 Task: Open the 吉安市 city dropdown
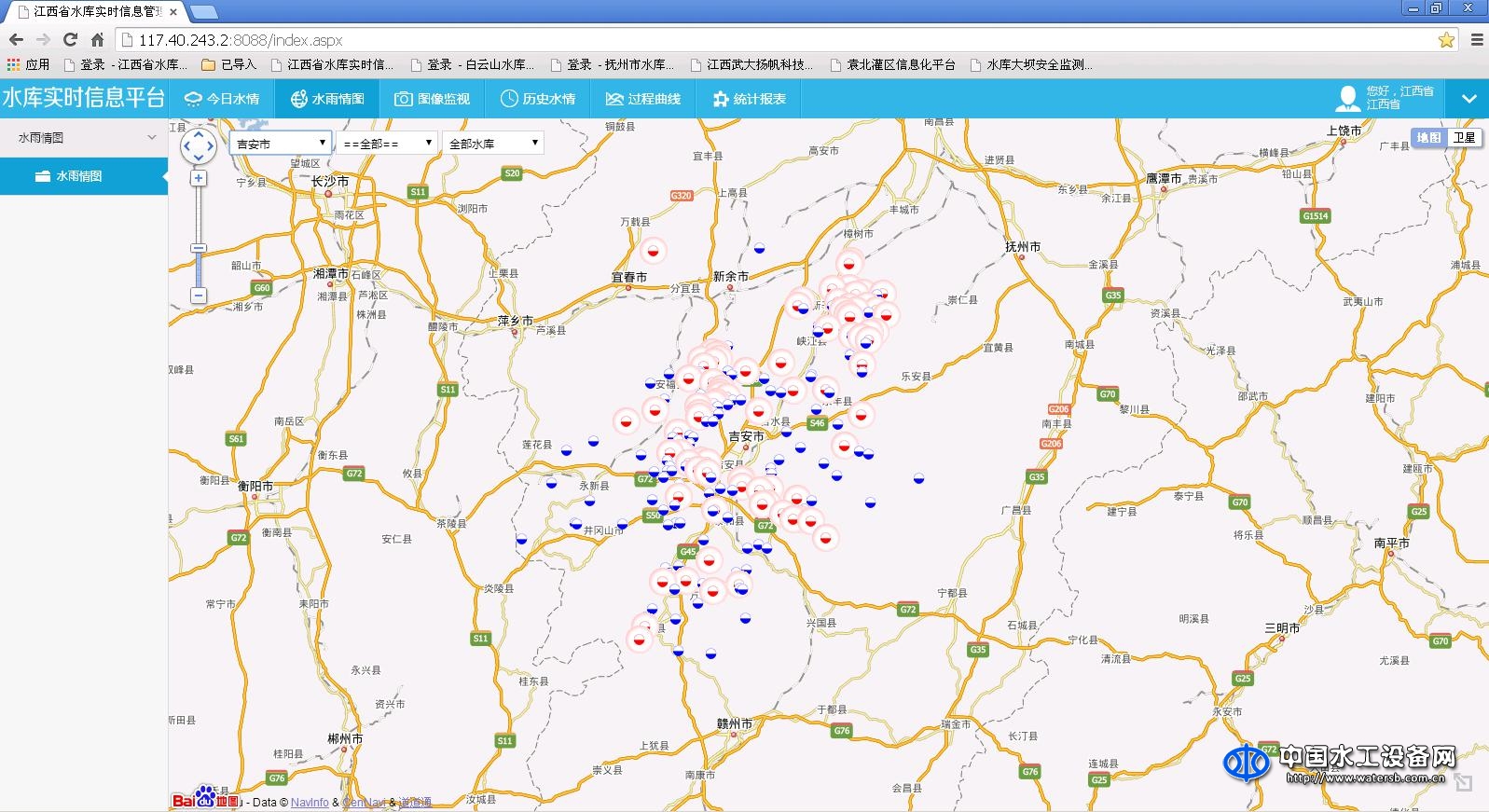(281, 144)
